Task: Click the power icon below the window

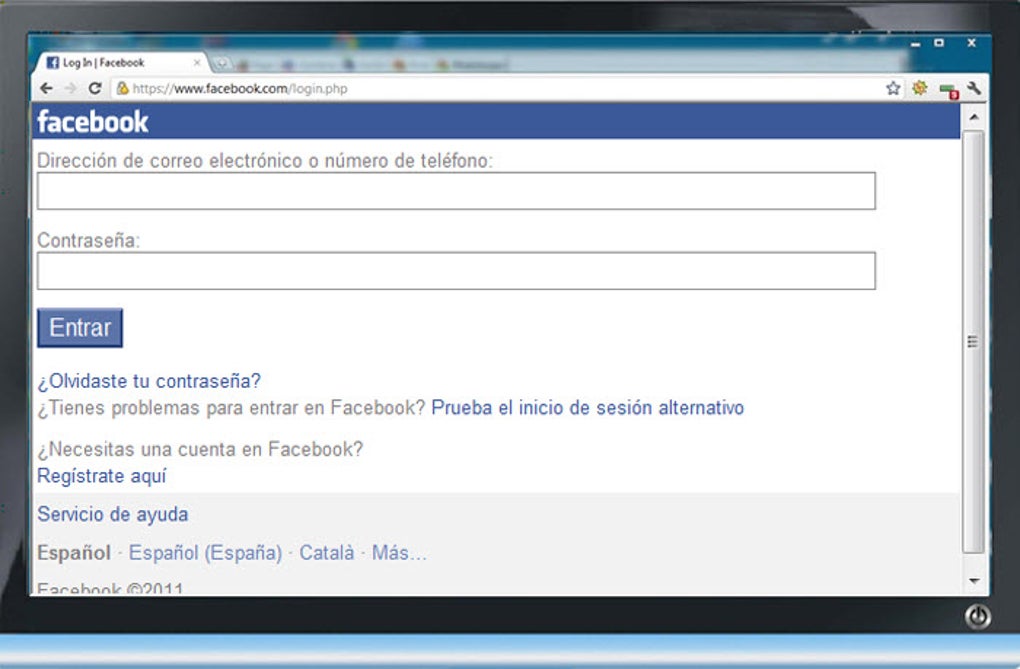Action: [977, 617]
